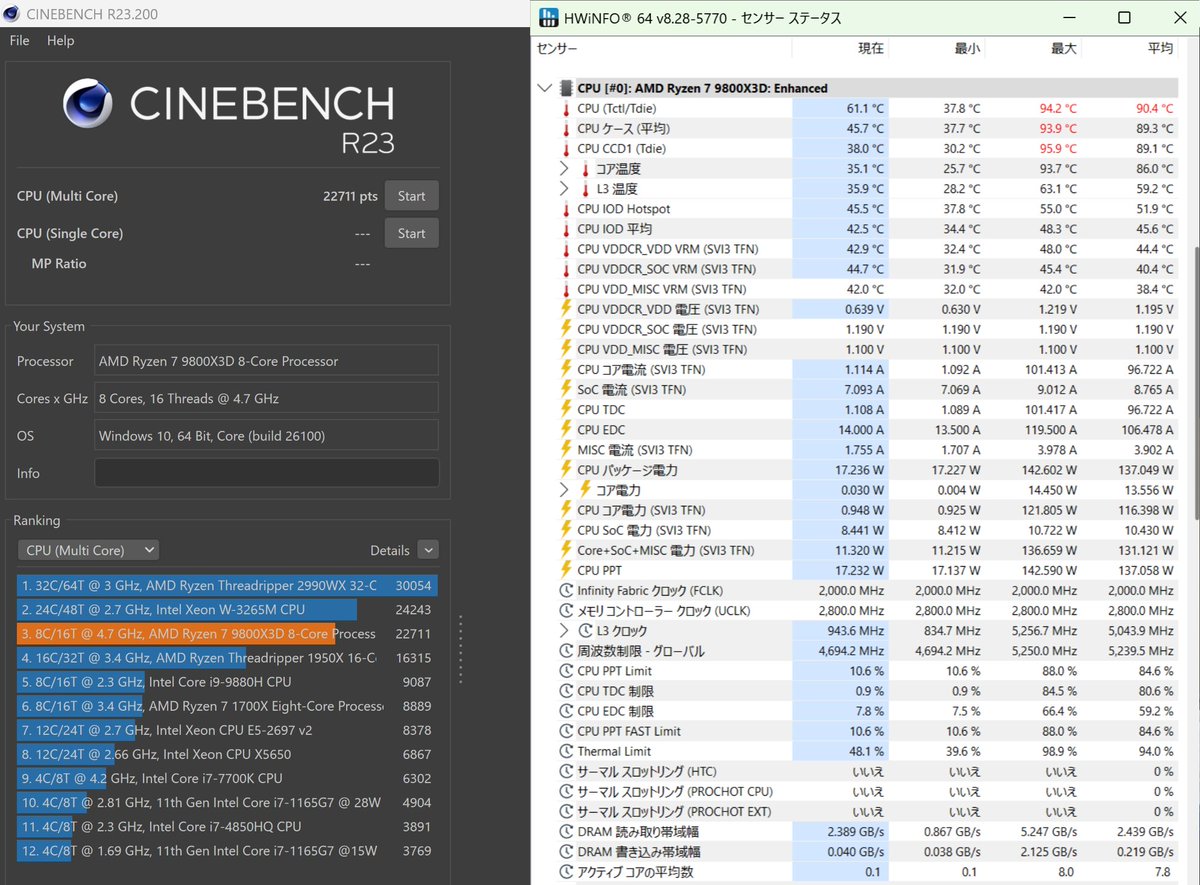Expand the コア温度 sensor subgroup
The width and height of the screenshot is (1200, 885).
tap(565, 168)
